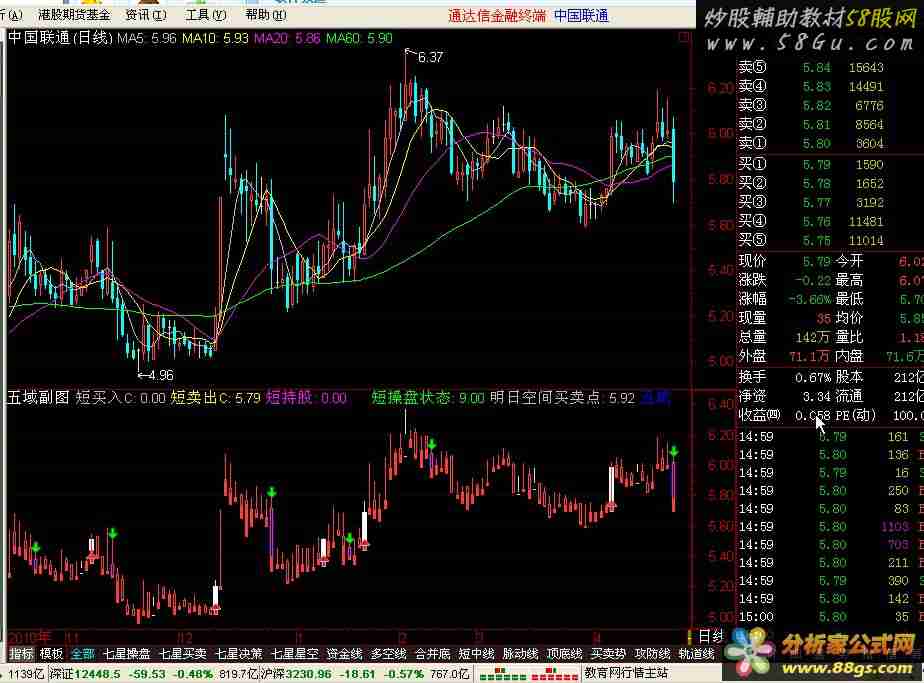924x683 pixels.
Task: Select the 七星决策 indicator tab
Action: click(239, 654)
